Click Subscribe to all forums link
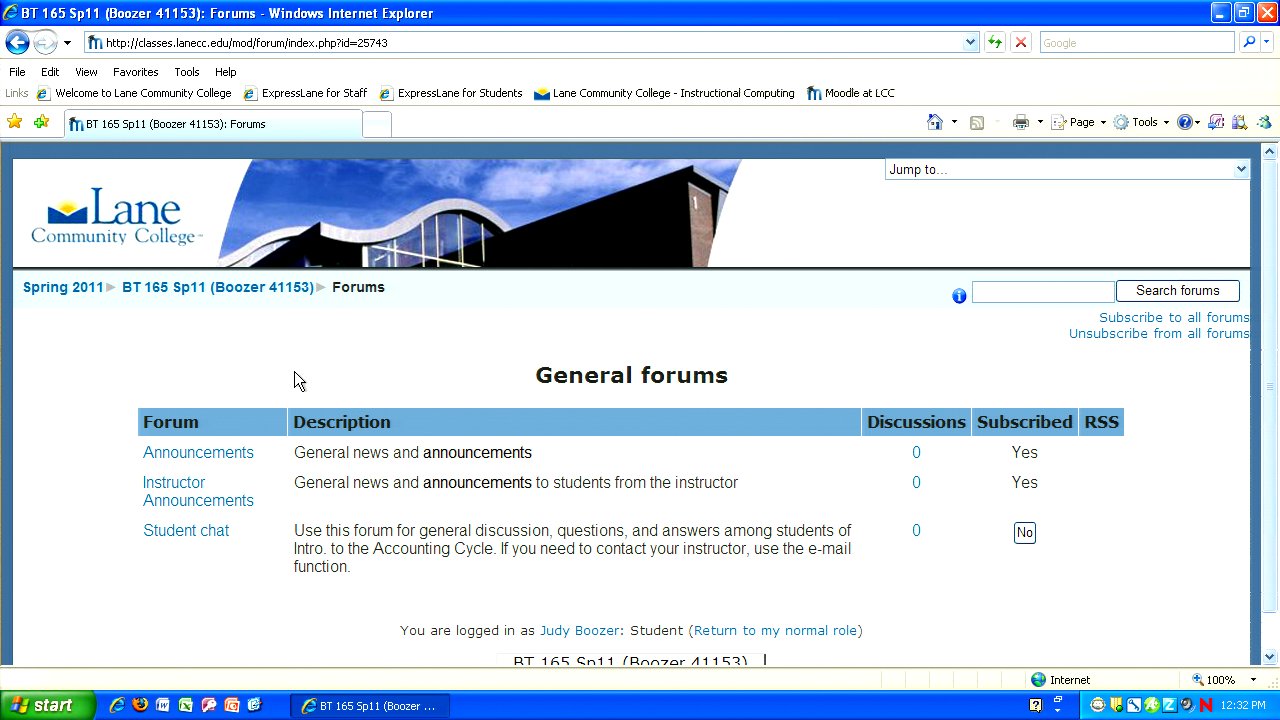The width and height of the screenshot is (1280, 720). click(x=1173, y=318)
